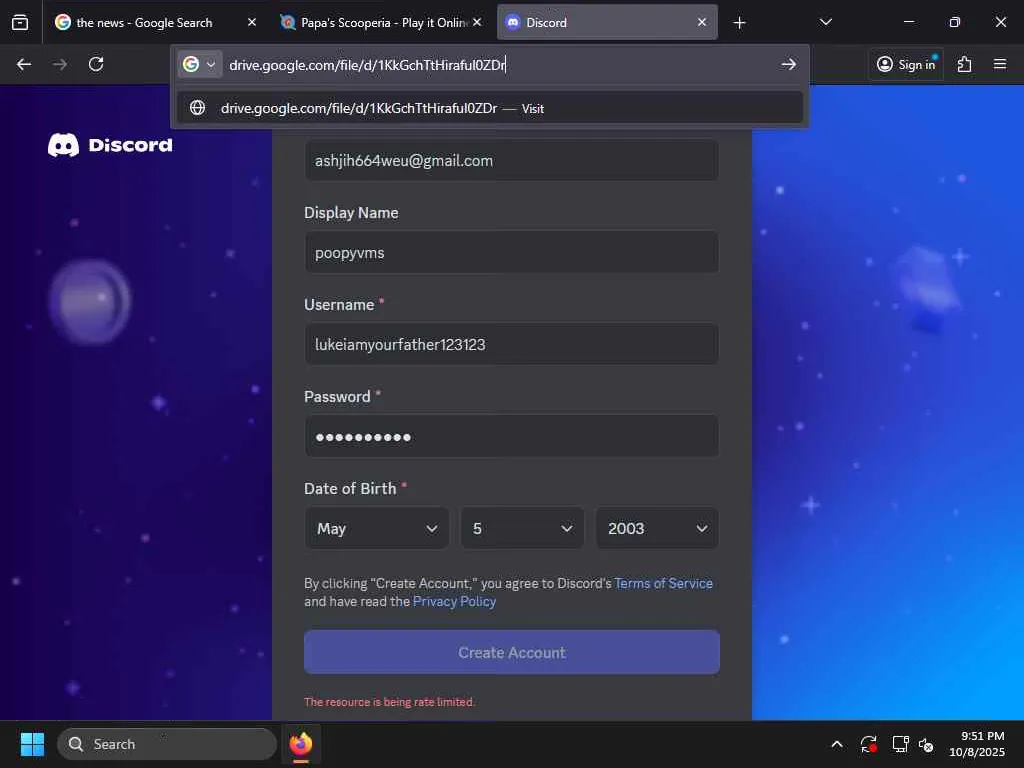
Task: Open the clock showing 9:51 PM
Action: (x=977, y=744)
